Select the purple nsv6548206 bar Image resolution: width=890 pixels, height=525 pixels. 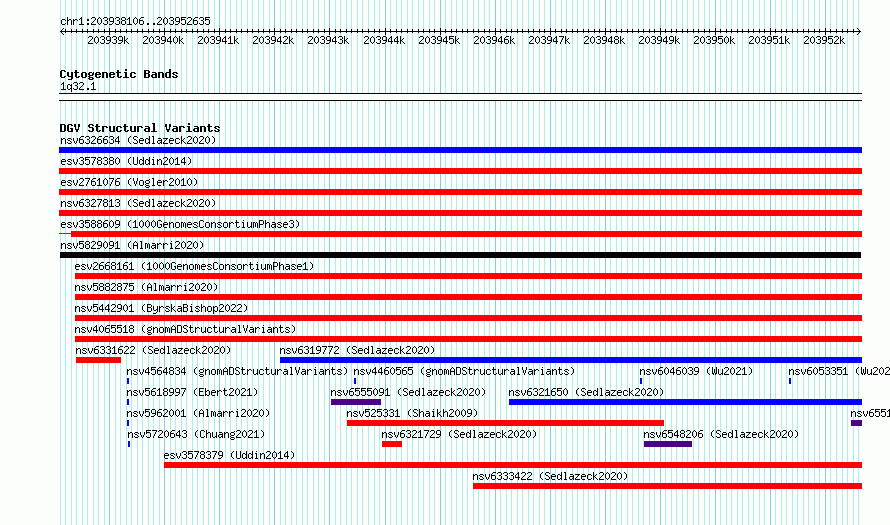tap(668, 444)
